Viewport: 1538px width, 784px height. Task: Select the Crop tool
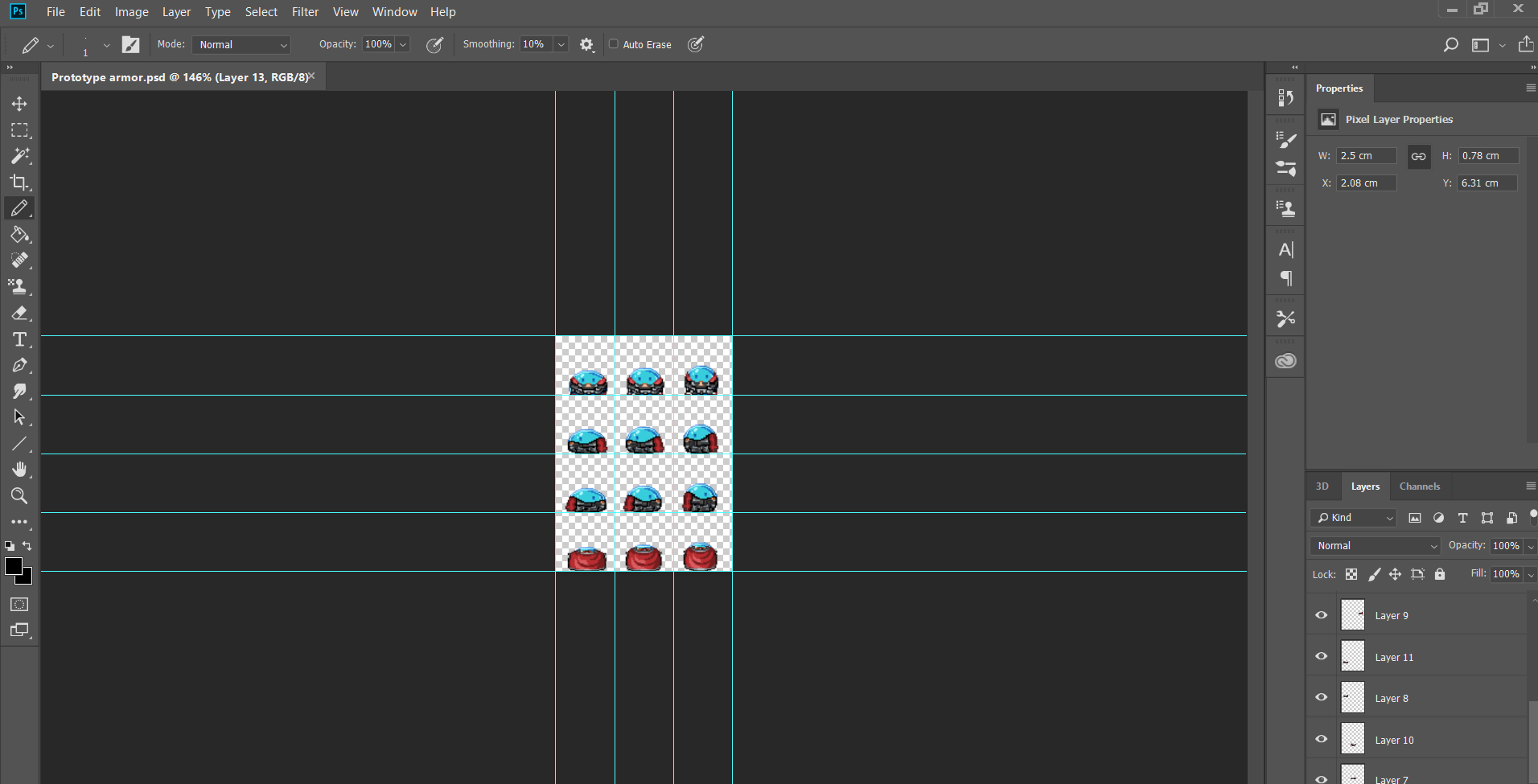(19, 182)
